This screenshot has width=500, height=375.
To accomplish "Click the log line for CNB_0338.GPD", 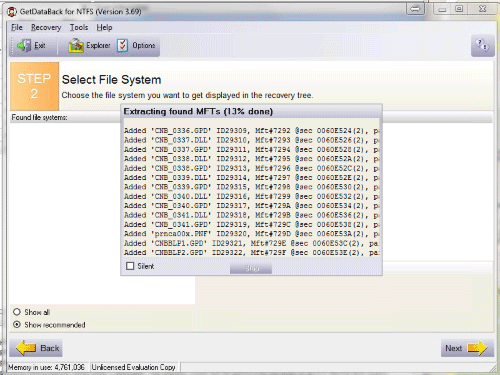I will click(251, 168).
